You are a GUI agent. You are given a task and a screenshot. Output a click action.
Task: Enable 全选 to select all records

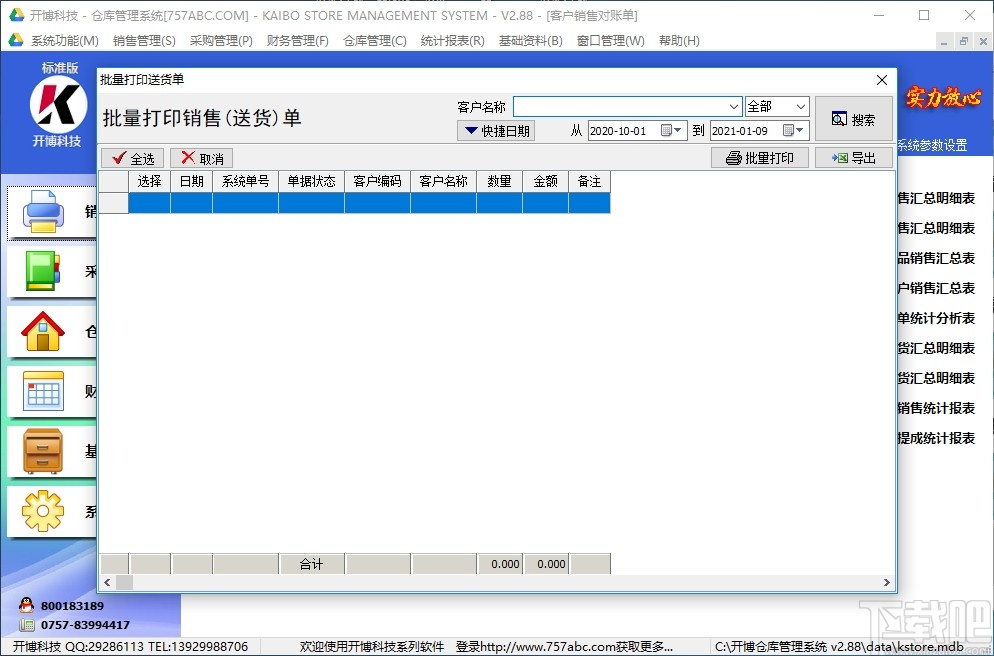(x=131, y=157)
